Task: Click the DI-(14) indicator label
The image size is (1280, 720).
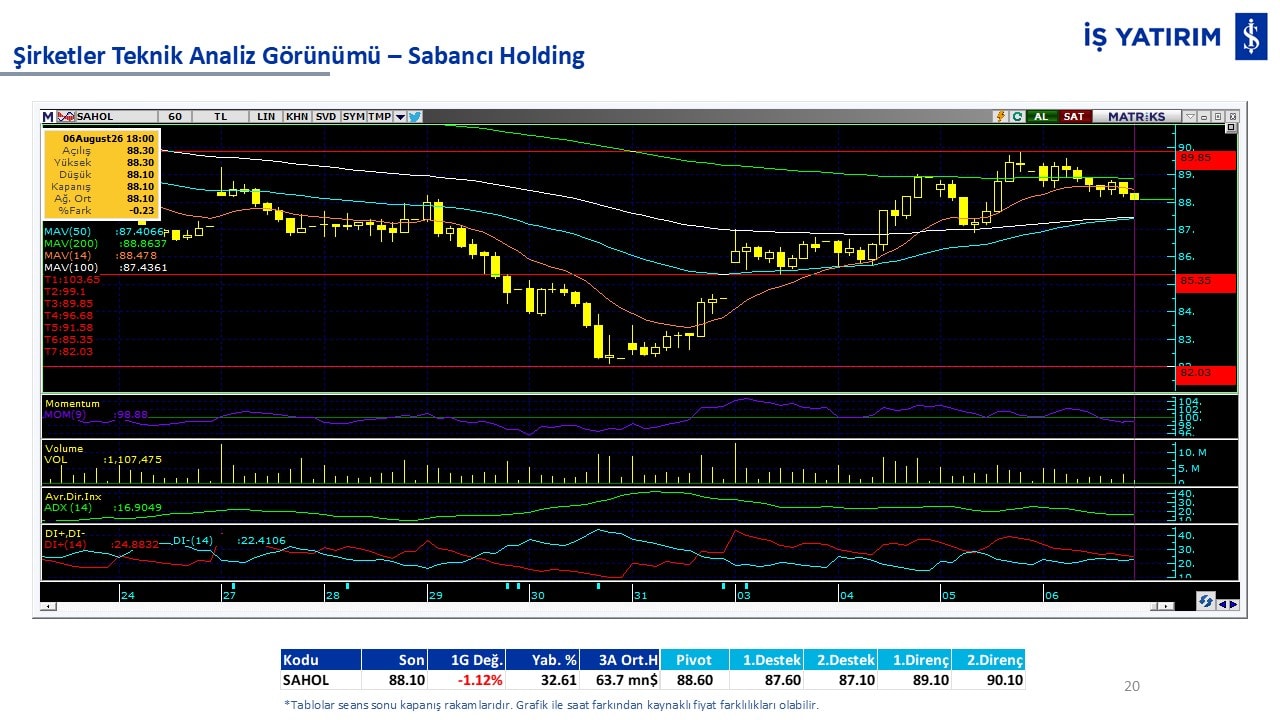Action: pyautogui.click(x=193, y=541)
